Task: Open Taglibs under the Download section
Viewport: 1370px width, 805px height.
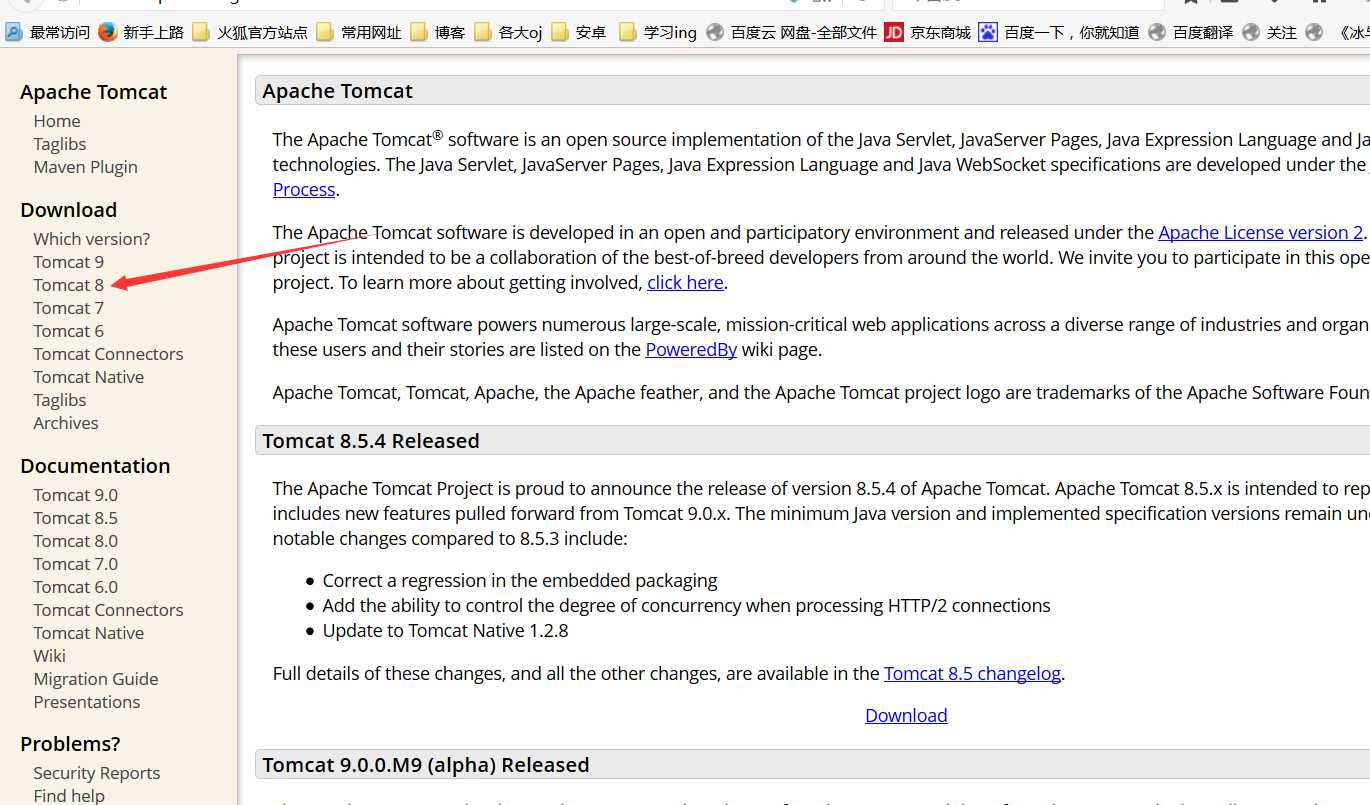Action: coord(60,400)
